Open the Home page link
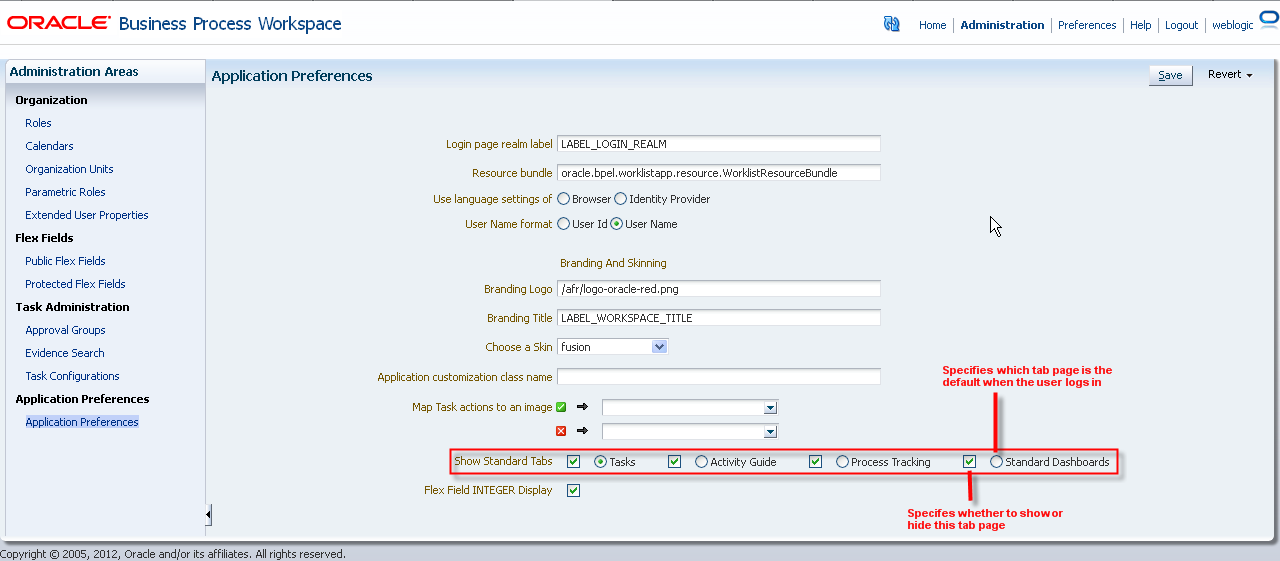 pyautogui.click(x=932, y=25)
